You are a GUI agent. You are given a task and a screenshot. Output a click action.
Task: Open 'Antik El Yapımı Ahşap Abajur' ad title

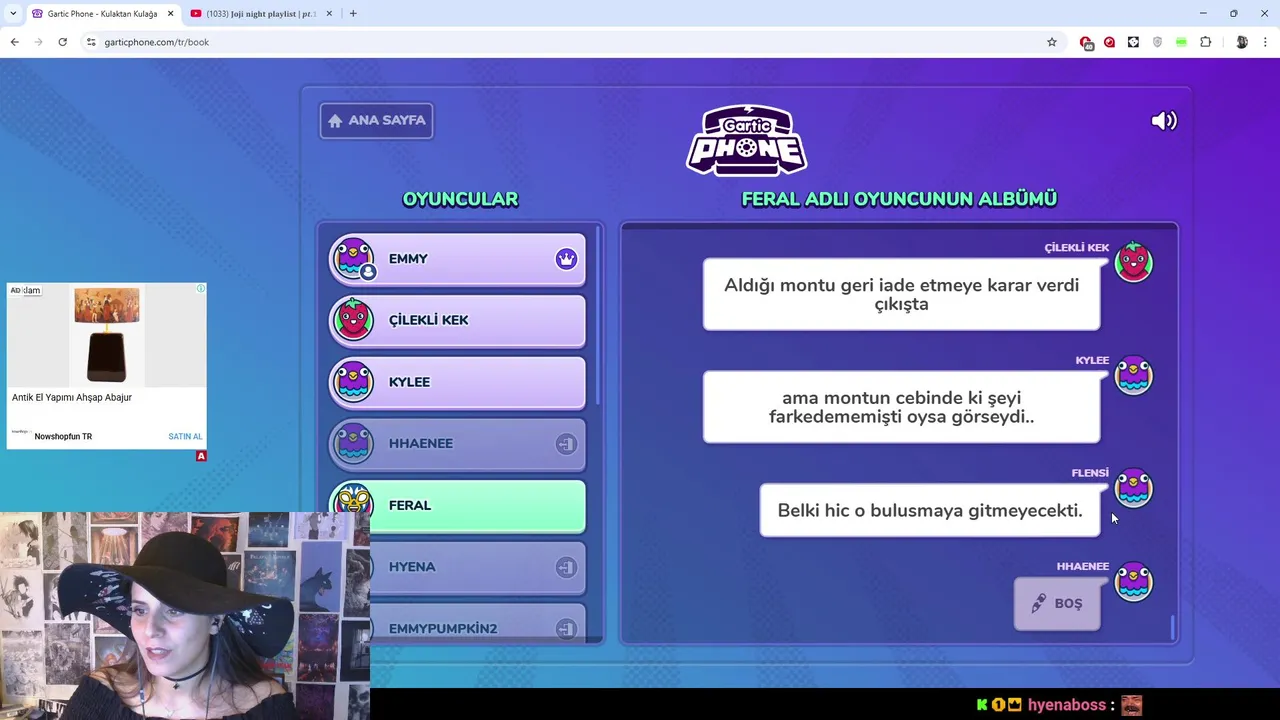click(72, 398)
